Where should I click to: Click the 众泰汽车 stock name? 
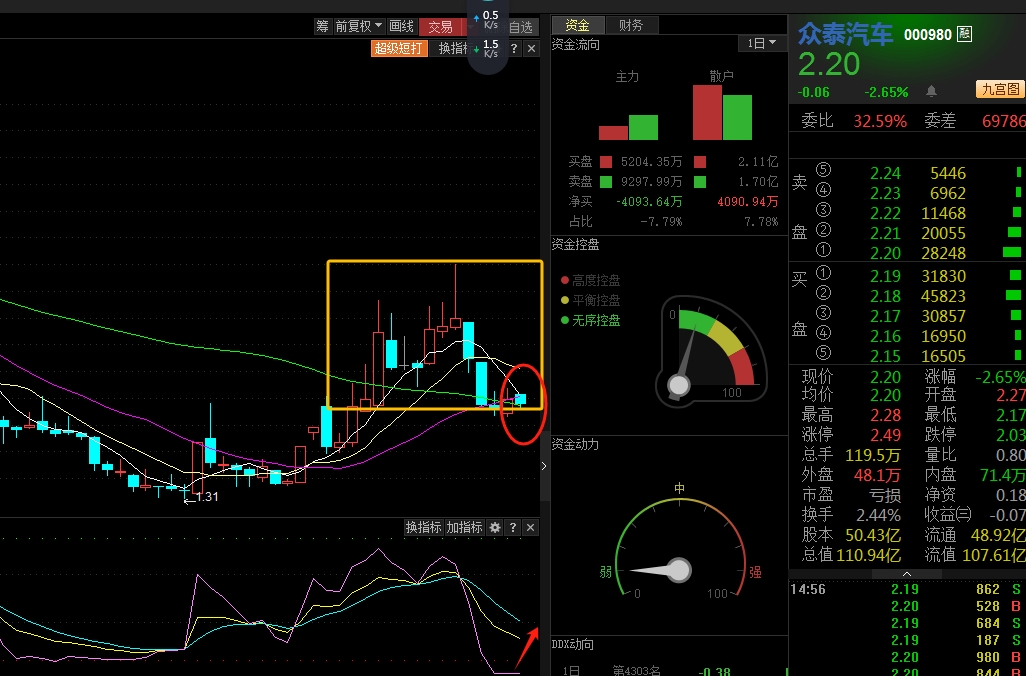coord(845,33)
